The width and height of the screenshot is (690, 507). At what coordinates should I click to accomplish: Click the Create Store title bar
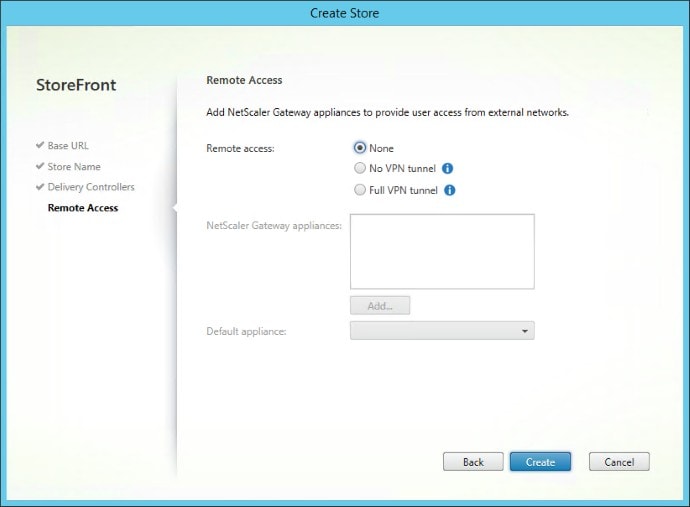pyautogui.click(x=345, y=13)
